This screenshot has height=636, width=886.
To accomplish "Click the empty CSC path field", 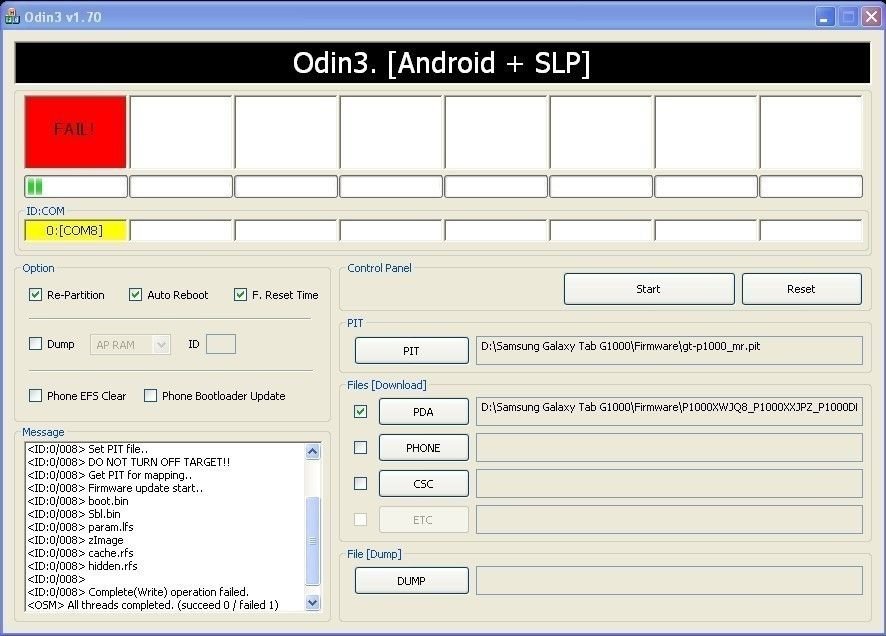I will coord(669,483).
